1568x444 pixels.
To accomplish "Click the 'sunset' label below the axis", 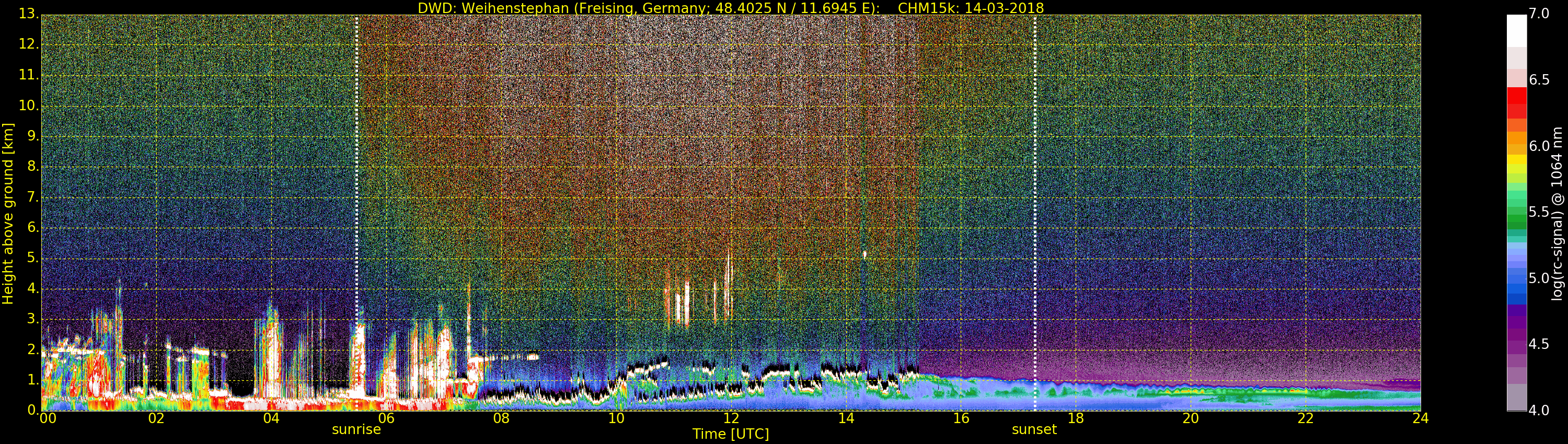I will (1034, 429).
